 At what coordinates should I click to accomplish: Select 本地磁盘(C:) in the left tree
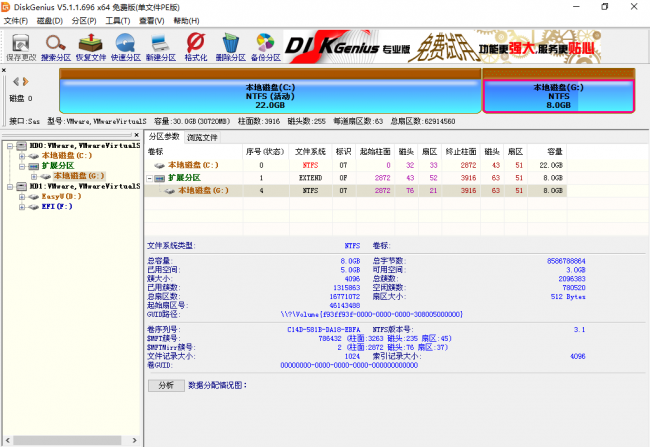[x=66, y=155]
